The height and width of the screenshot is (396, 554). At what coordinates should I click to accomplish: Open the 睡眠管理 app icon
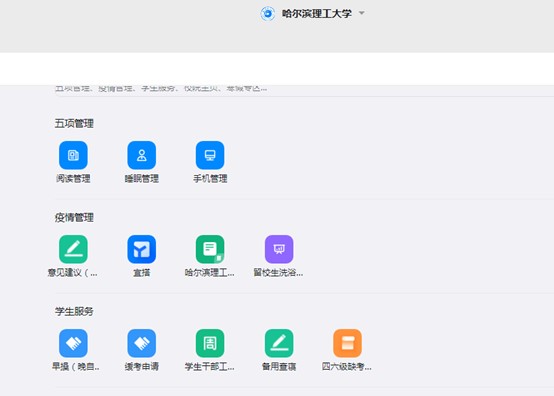142,155
